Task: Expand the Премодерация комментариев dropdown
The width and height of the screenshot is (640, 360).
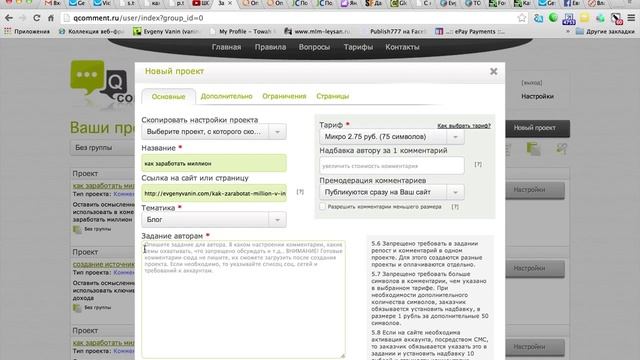Action: (392, 192)
